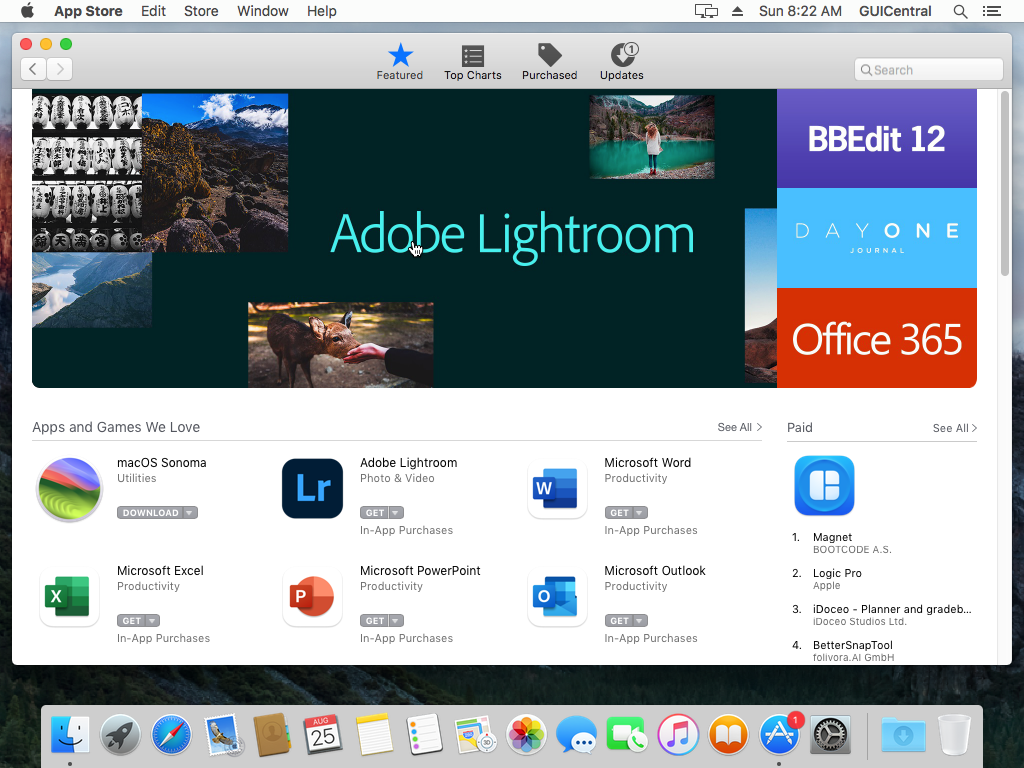Open the Office 365 banner
Screen dimensions: 1024x768
tap(876, 338)
